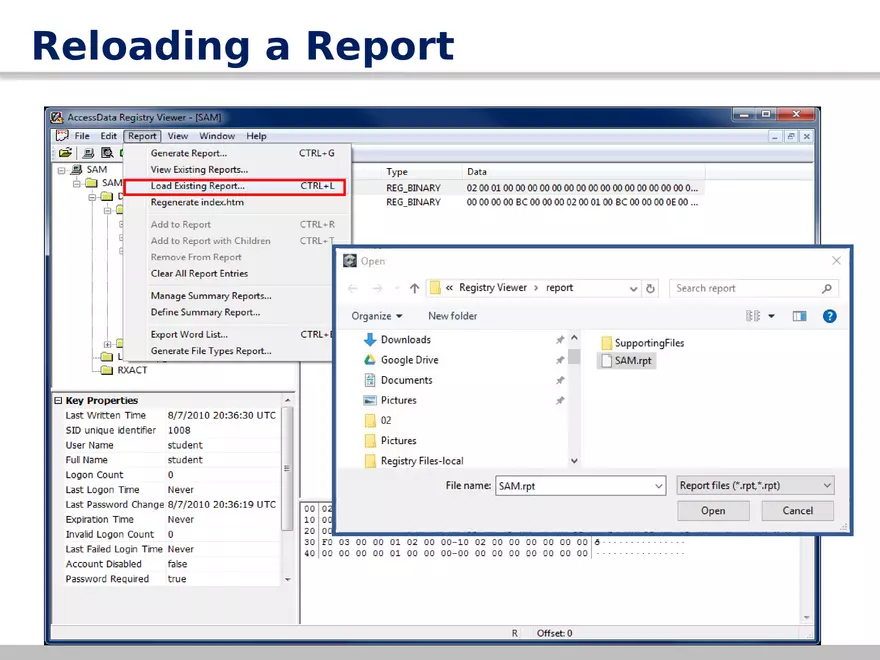The height and width of the screenshot is (660, 880).
Task: Click the Open button
Action: click(x=713, y=510)
